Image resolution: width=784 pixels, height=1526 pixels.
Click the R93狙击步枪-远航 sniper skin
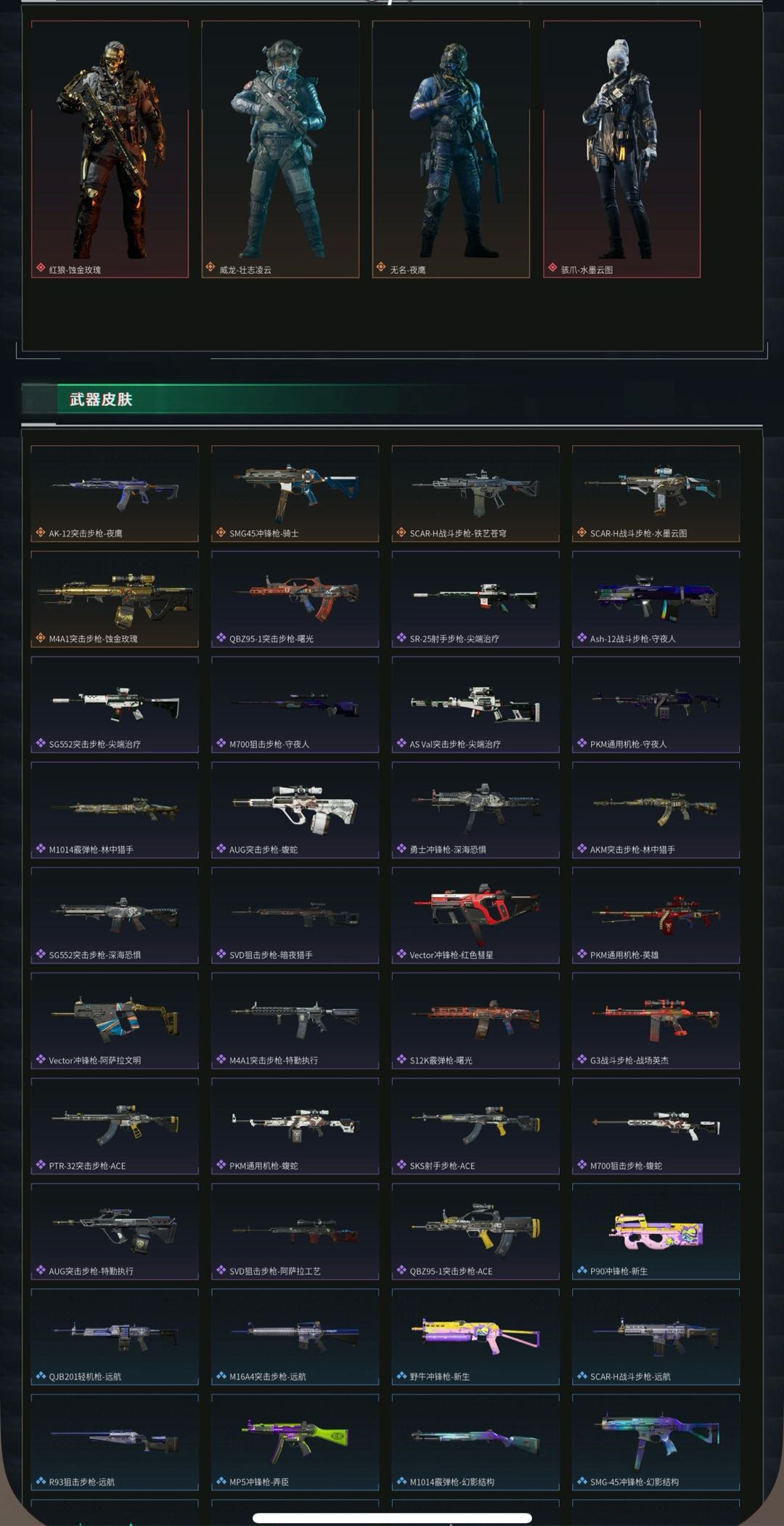click(x=115, y=1442)
